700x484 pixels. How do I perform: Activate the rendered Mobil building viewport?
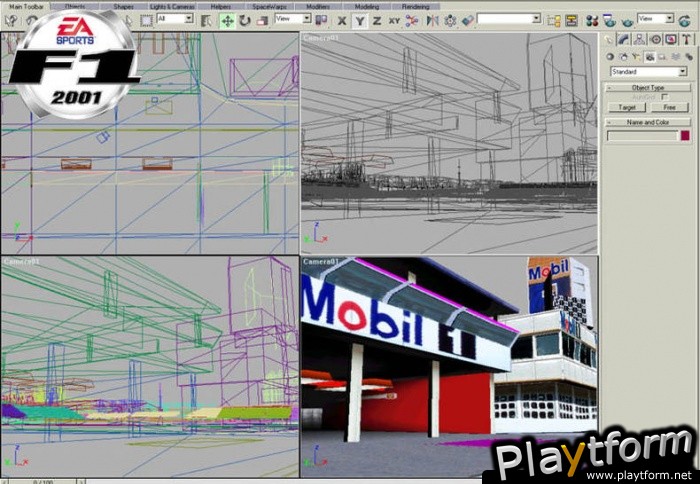tap(449, 367)
